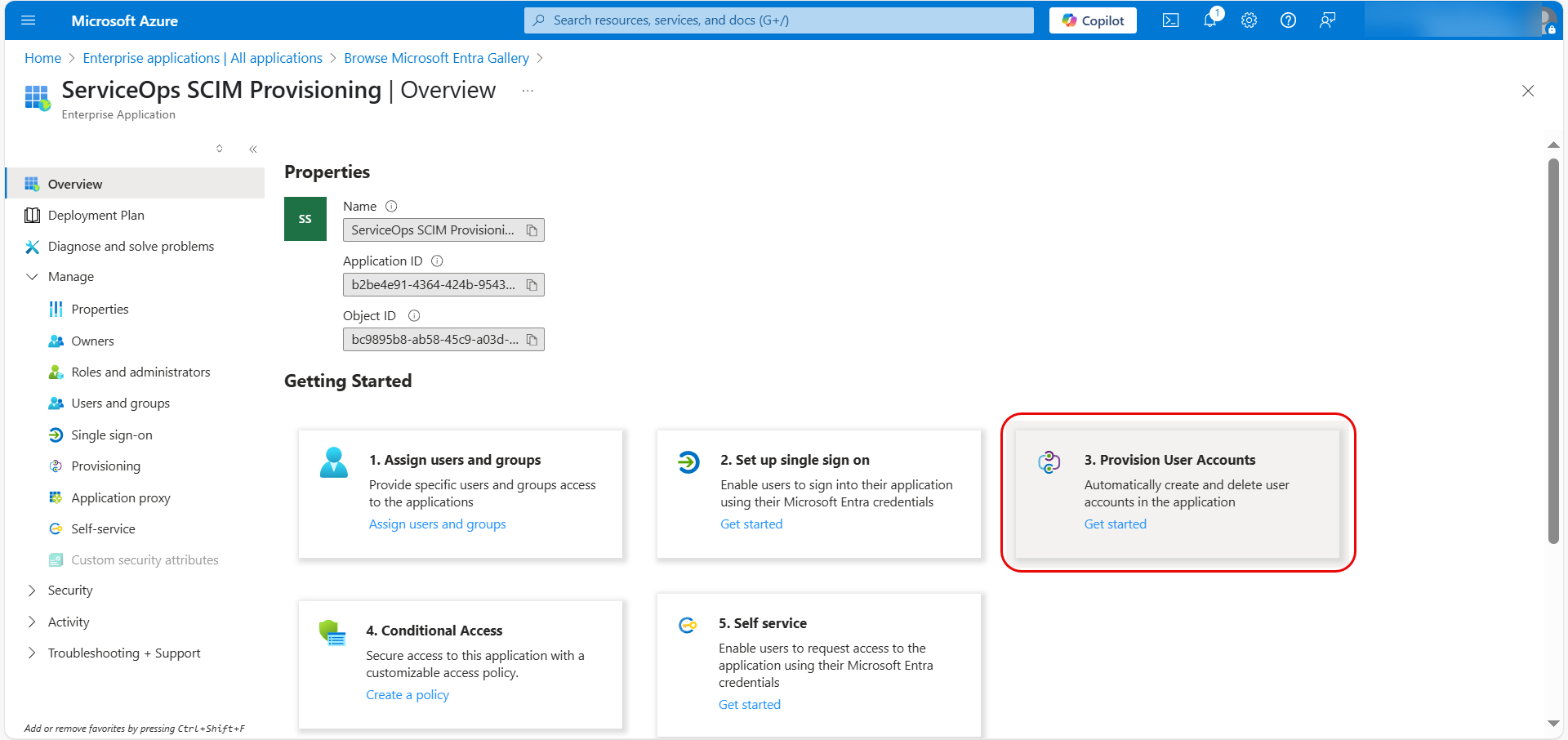Expand the Security section
The width and height of the screenshot is (1568, 740).
coord(33,591)
